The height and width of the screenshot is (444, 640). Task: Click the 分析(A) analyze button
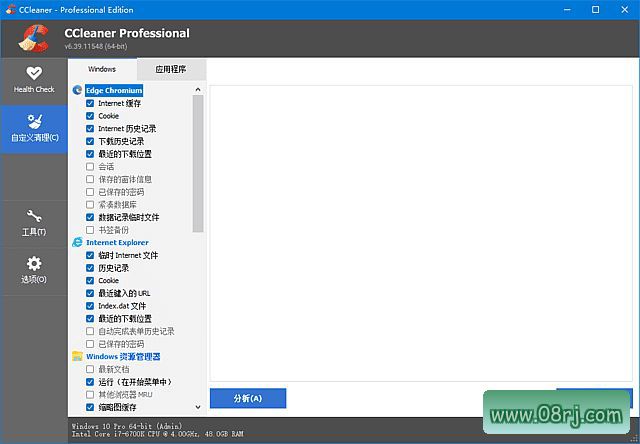click(248, 398)
